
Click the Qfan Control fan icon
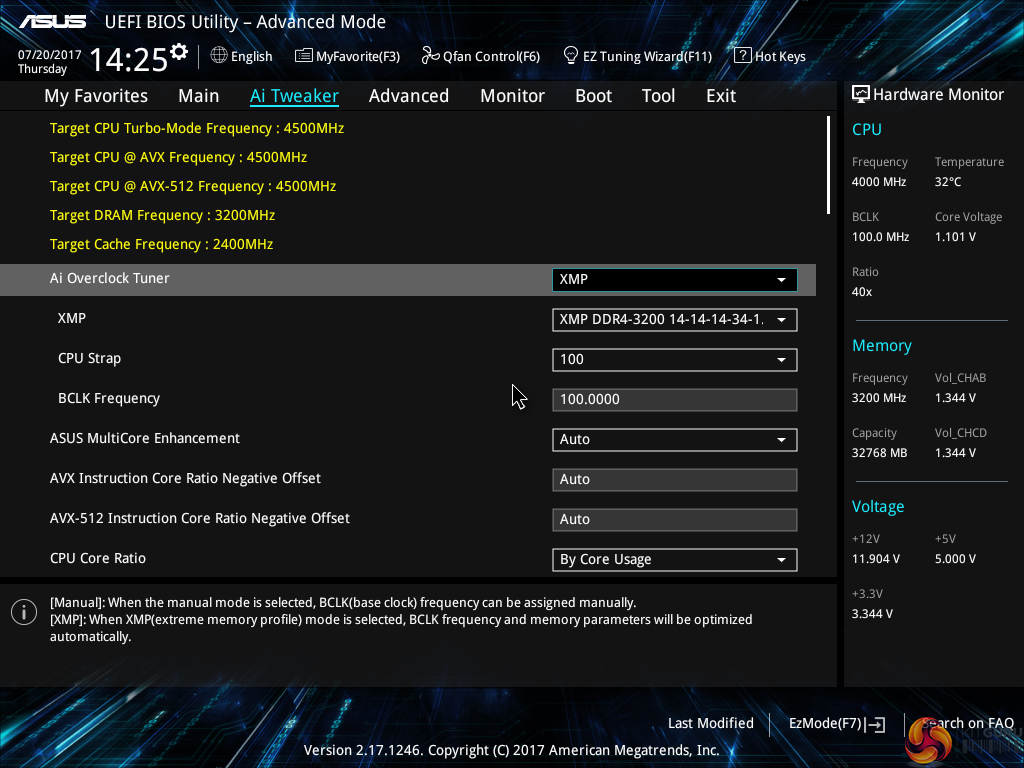(x=430, y=56)
